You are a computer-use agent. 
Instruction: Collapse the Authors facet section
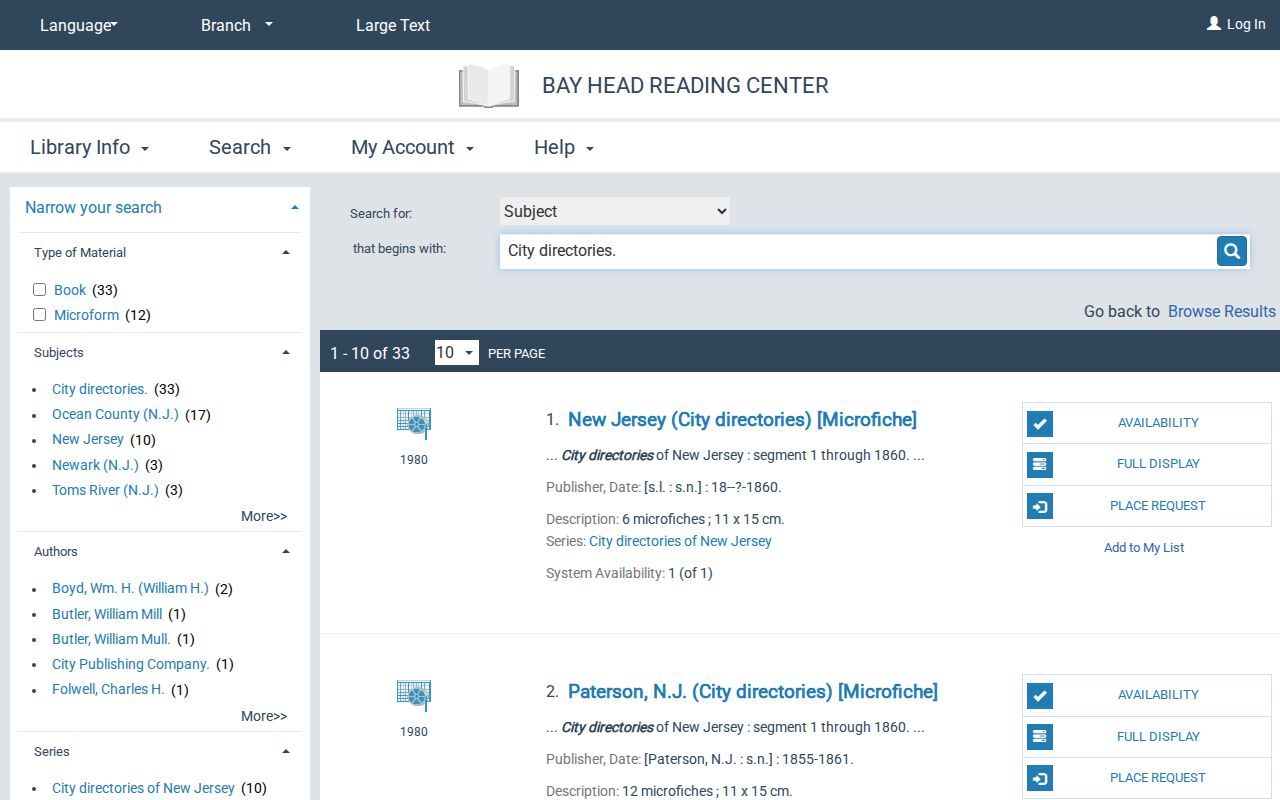(x=286, y=552)
